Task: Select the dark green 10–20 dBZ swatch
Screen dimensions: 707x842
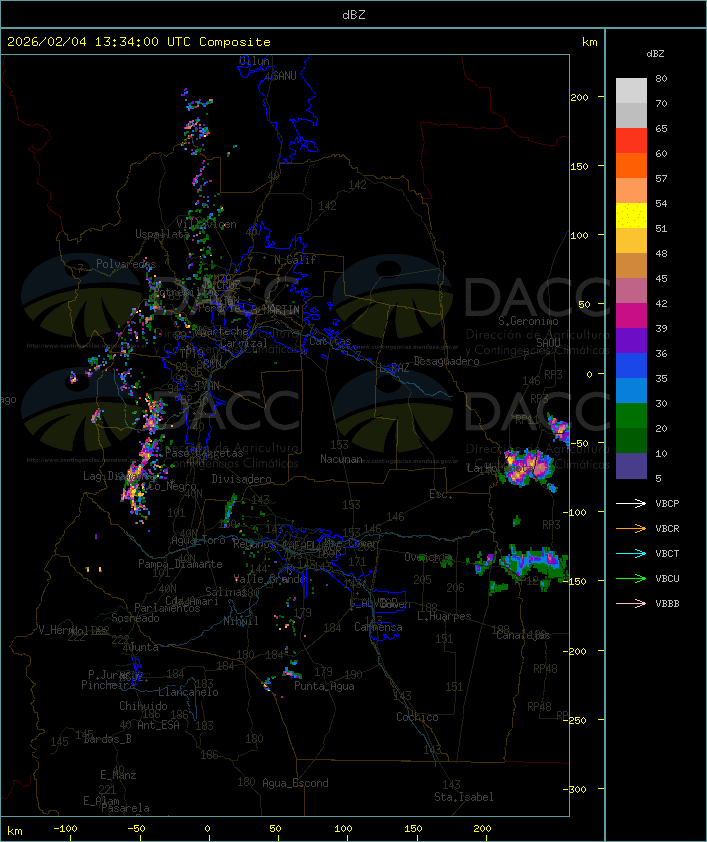Action: [631, 440]
